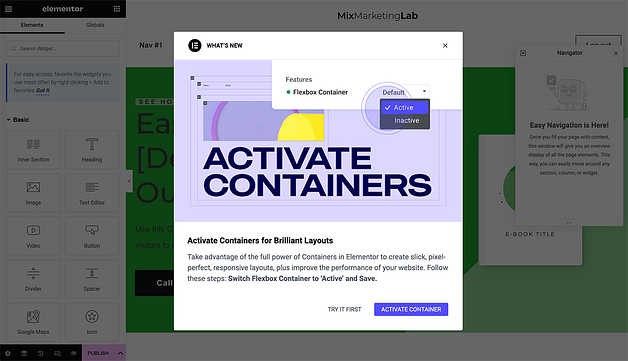This screenshot has width=628, height=361.
Task: Click the E-BOOK TITLE text on the page
Action: point(530,234)
